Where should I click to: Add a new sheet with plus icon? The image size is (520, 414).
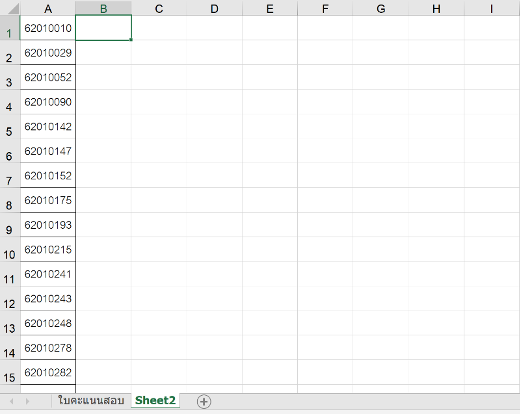pos(204,401)
